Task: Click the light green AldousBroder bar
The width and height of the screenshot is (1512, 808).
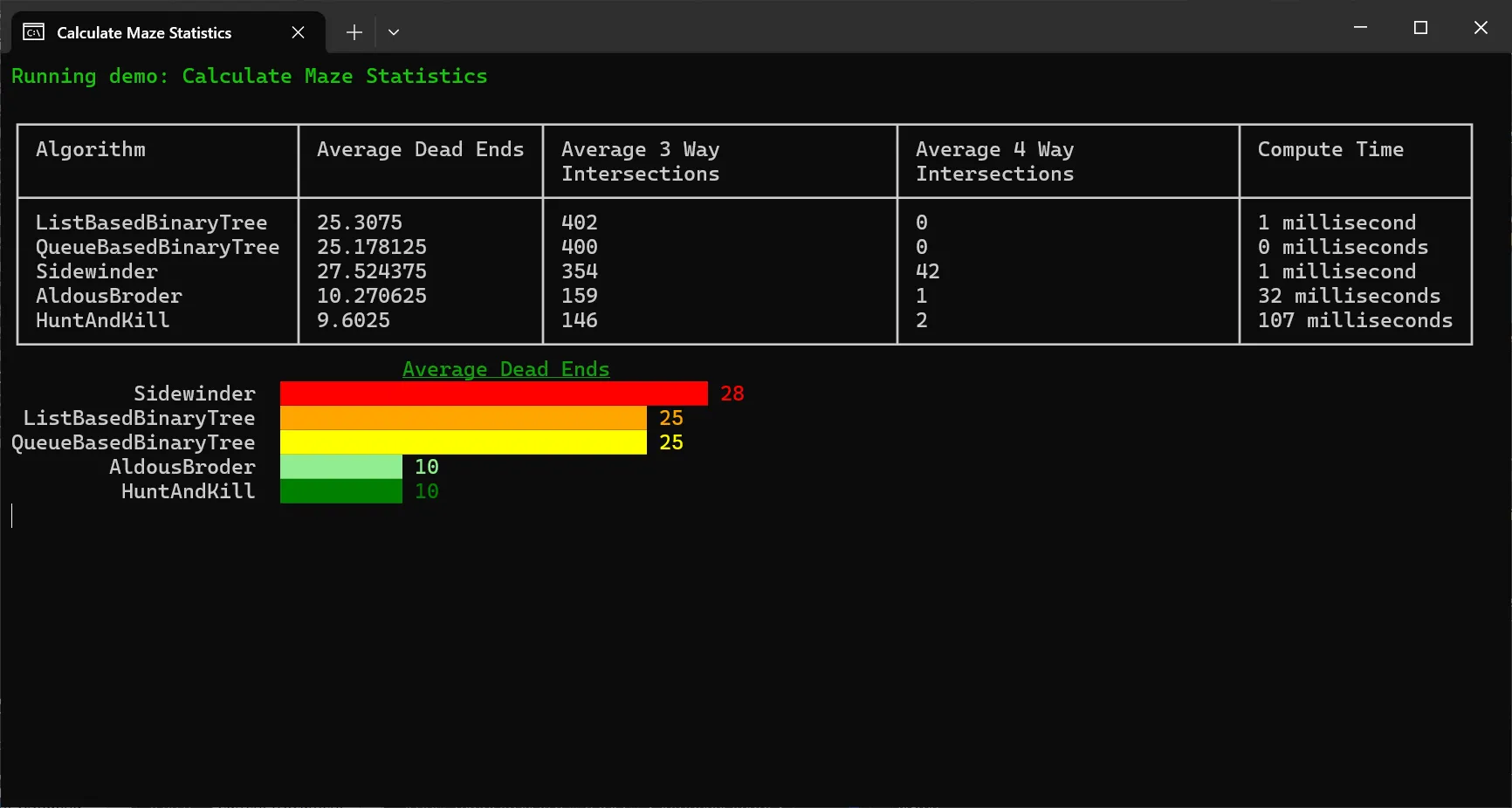Action: (x=340, y=467)
